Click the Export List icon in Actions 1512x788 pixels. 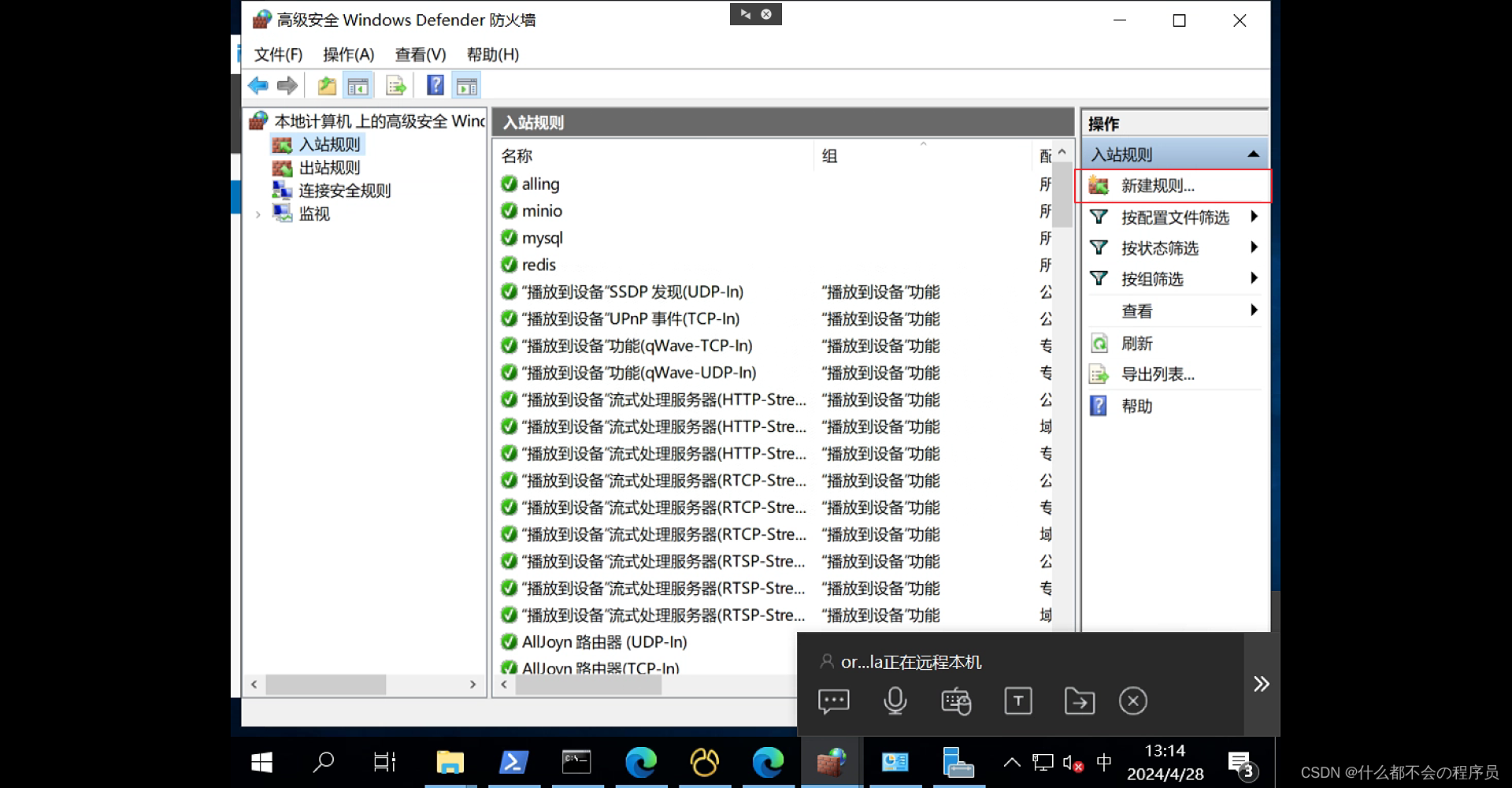[x=1099, y=374]
